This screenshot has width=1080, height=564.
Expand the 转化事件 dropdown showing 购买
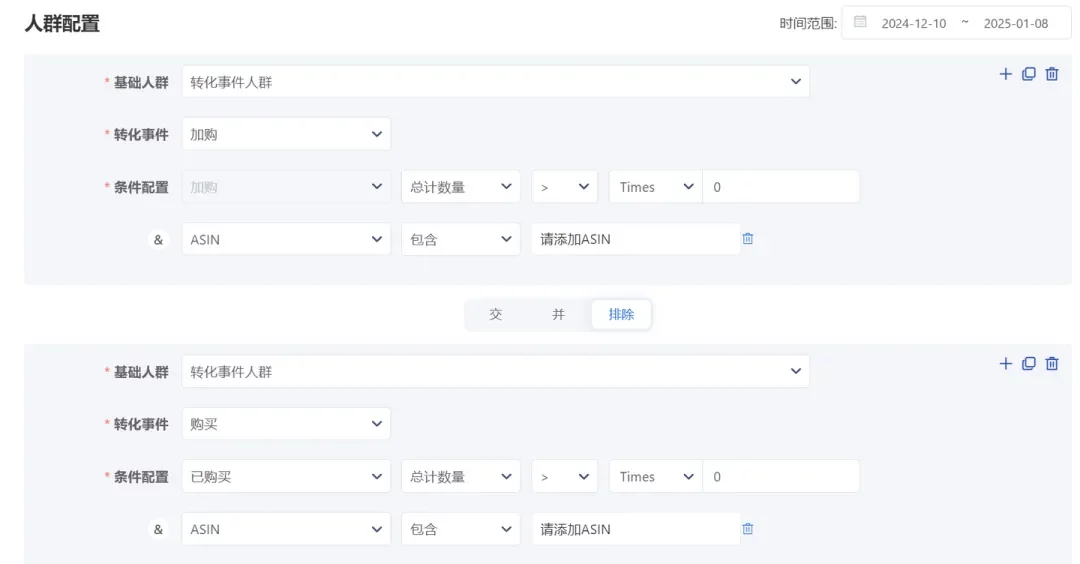click(286, 424)
